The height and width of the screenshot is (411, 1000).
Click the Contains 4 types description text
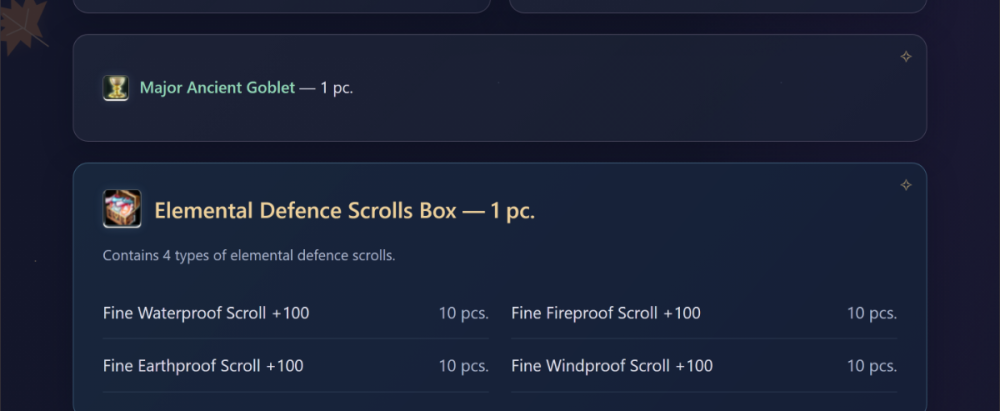[249, 256]
